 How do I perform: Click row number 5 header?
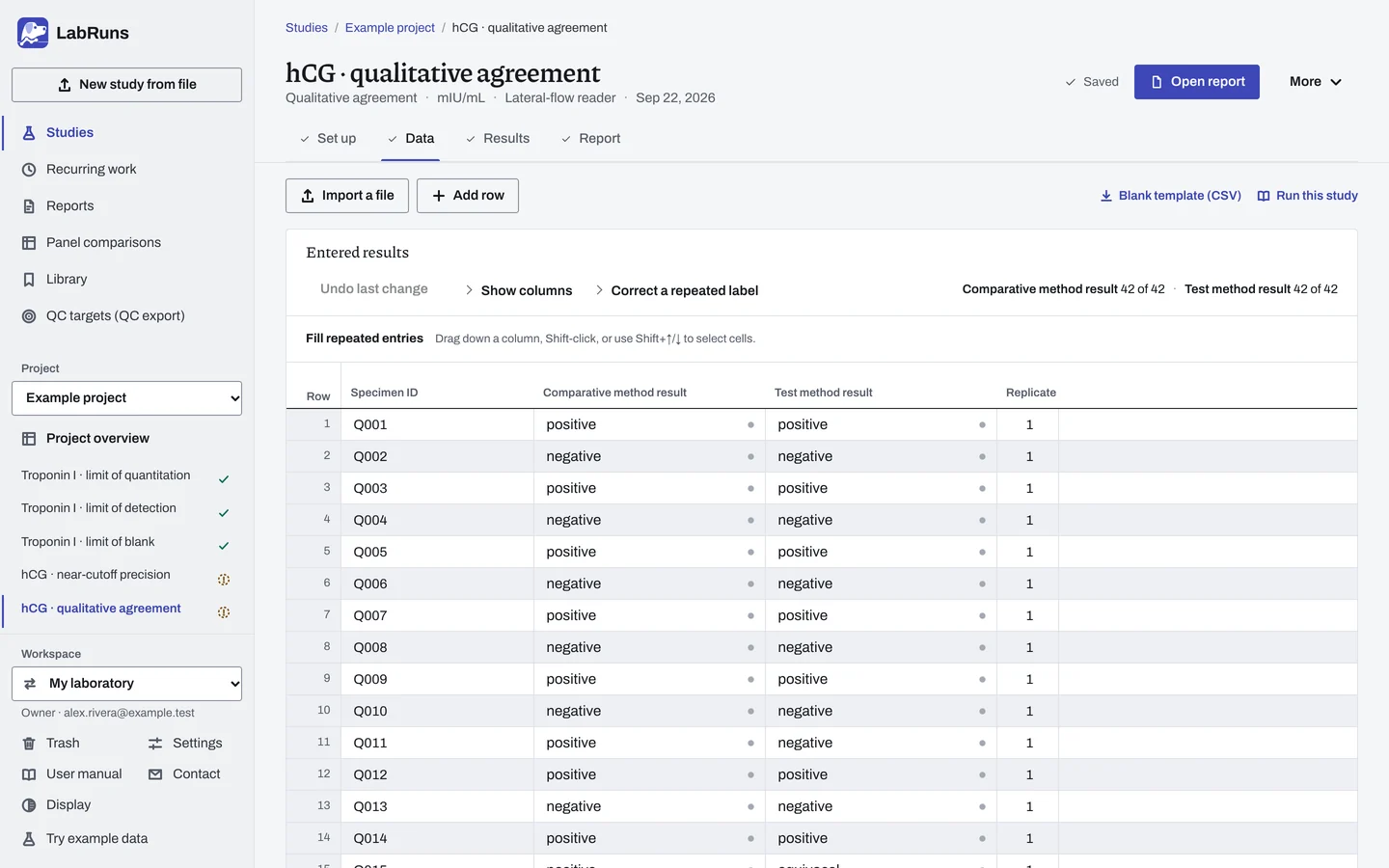coord(313,552)
